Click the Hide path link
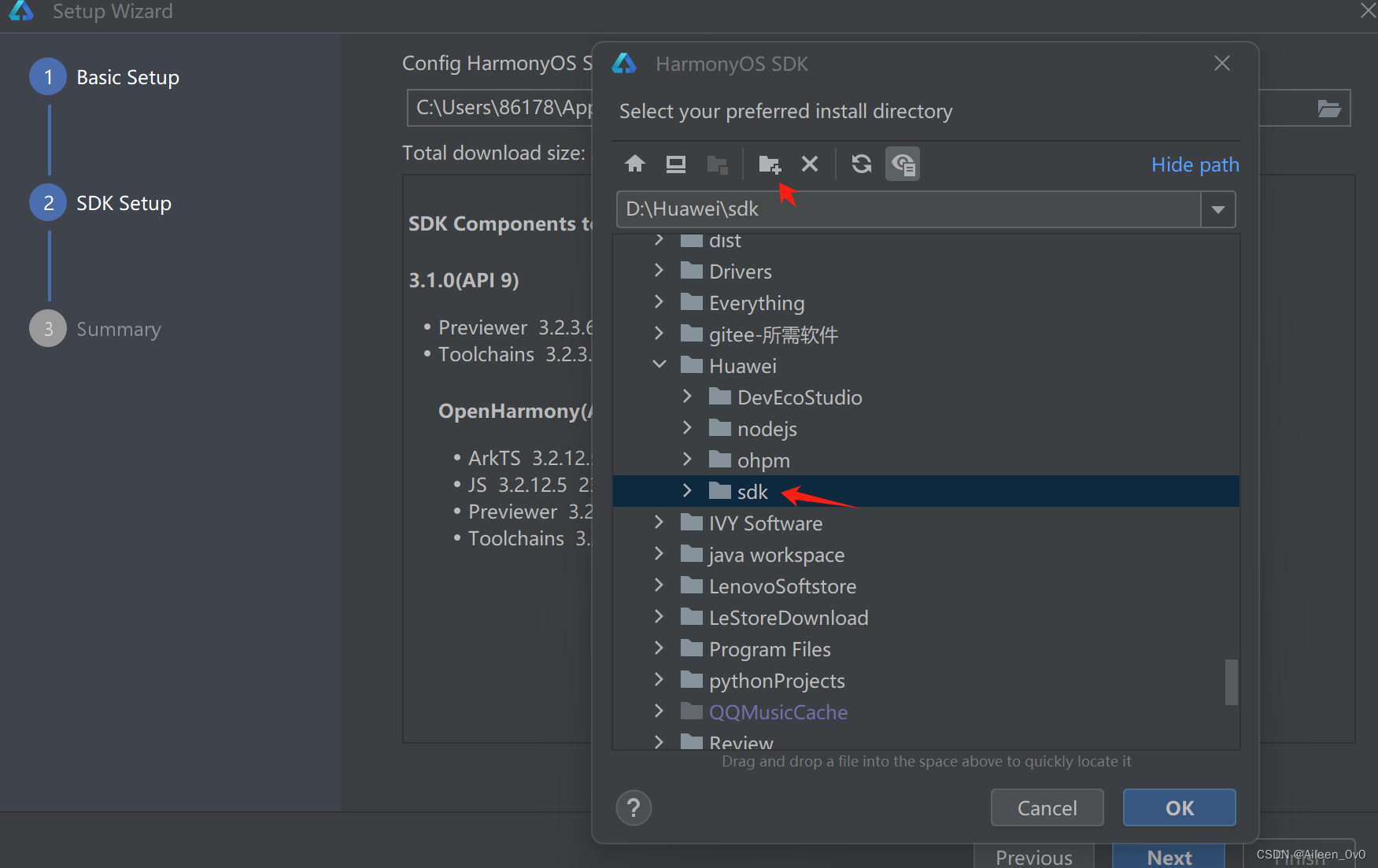The width and height of the screenshot is (1378, 868). coord(1195,164)
